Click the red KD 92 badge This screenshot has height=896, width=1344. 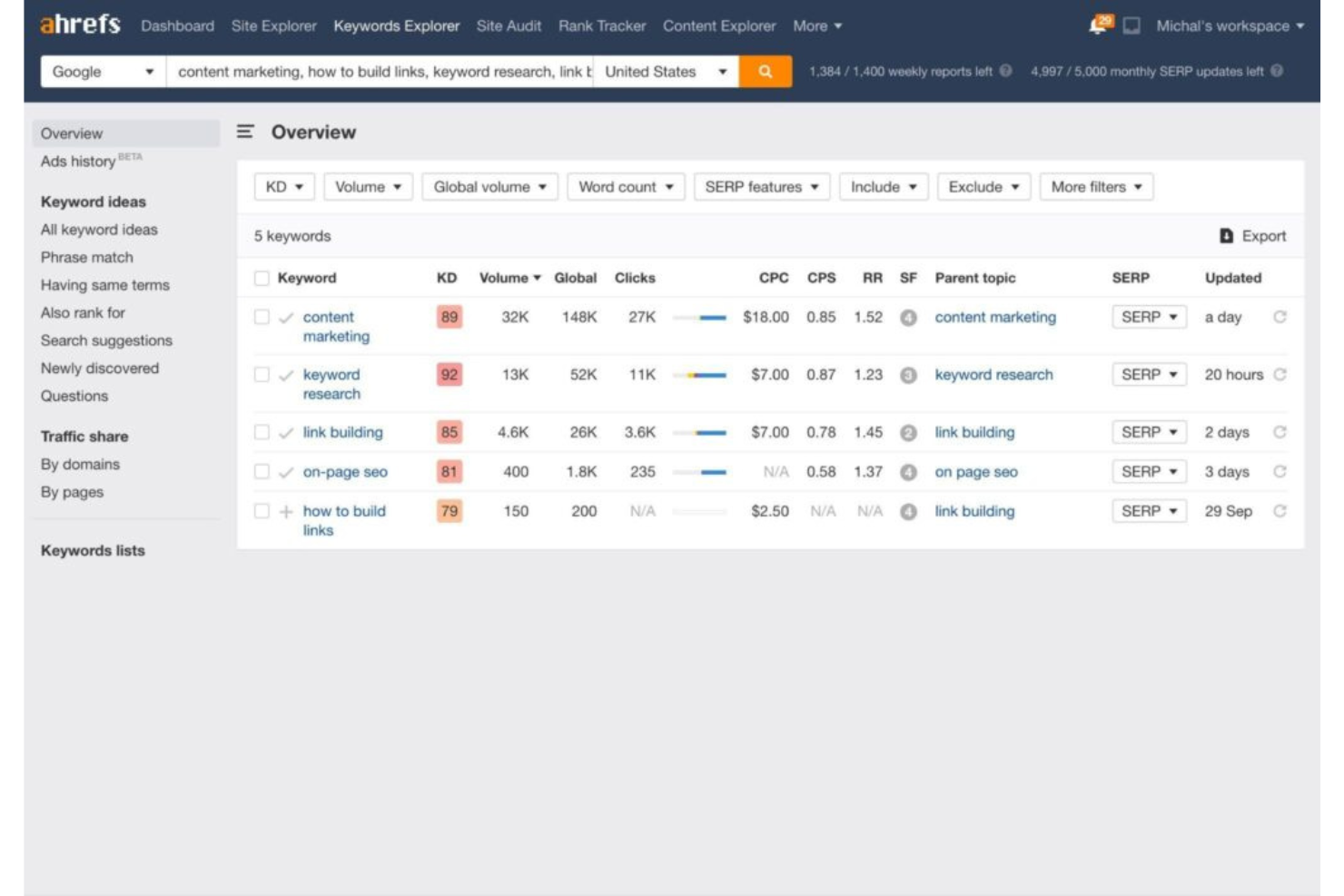(449, 374)
